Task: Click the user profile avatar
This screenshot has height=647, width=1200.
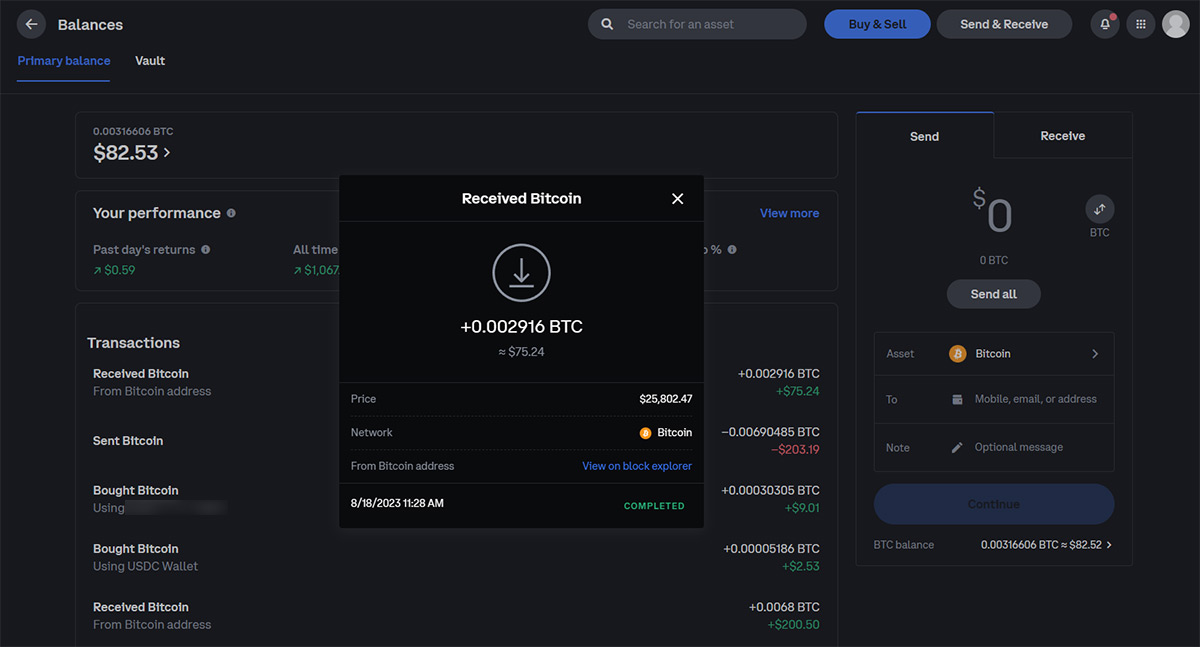Action: click(x=1176, y=24)
